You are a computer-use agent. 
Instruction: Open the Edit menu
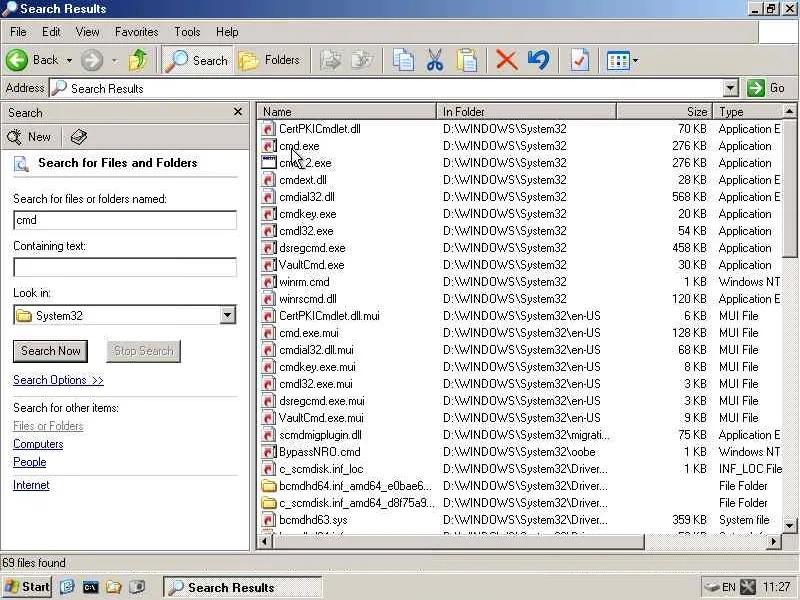[51, 32]
